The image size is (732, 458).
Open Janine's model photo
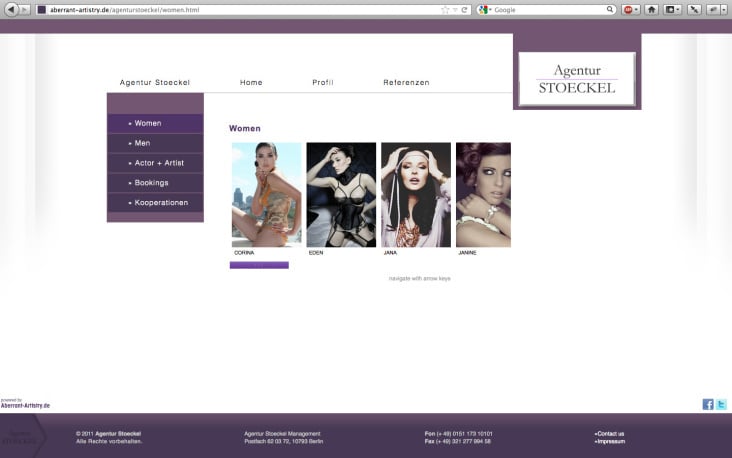coord(483,195)
